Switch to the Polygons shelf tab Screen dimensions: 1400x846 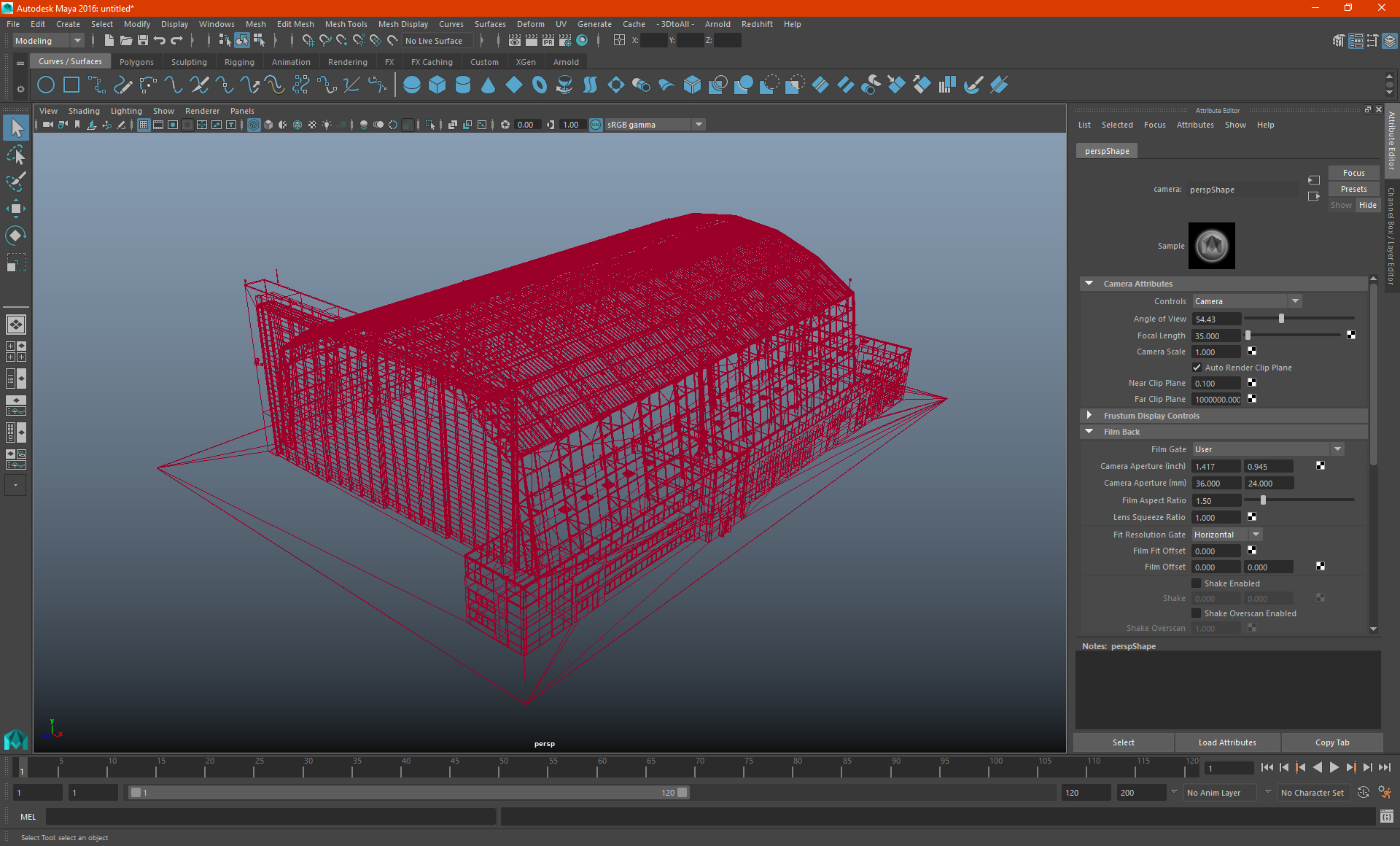coord(136,62)
